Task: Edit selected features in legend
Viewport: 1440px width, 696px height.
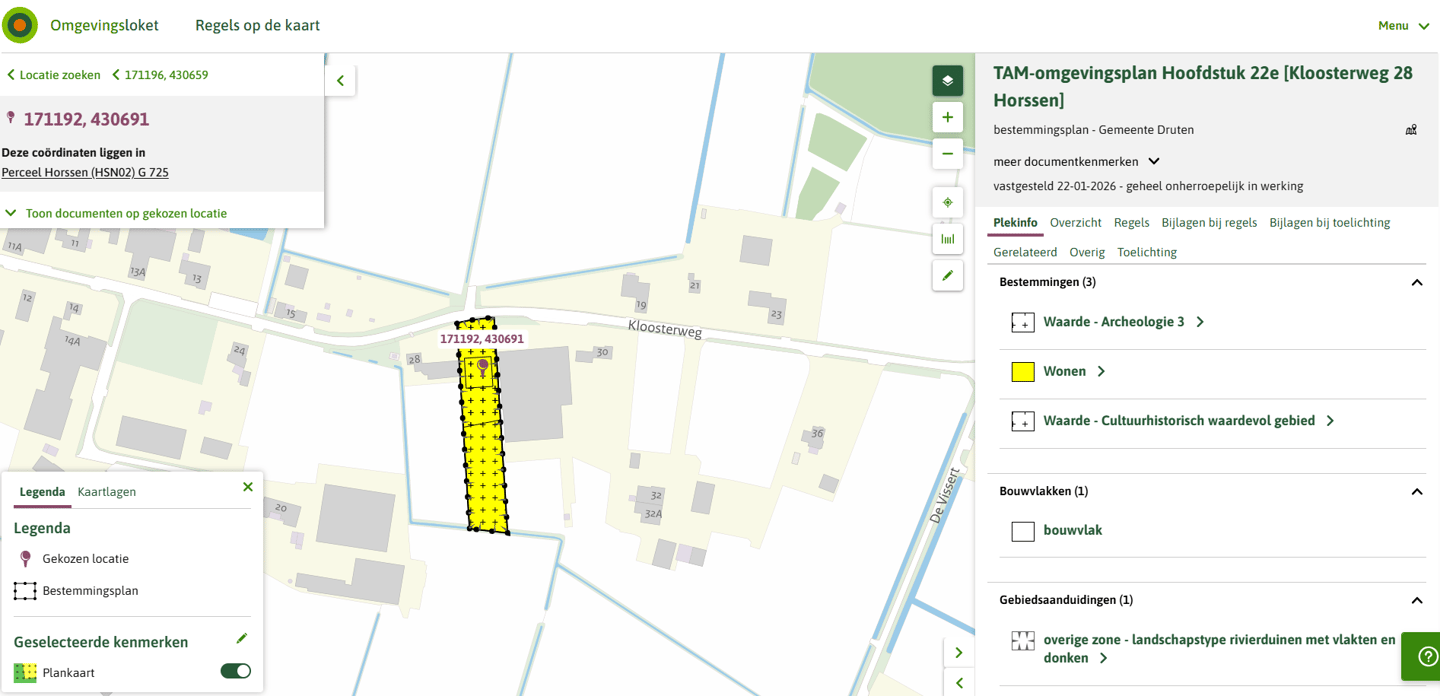Action: 241,639
